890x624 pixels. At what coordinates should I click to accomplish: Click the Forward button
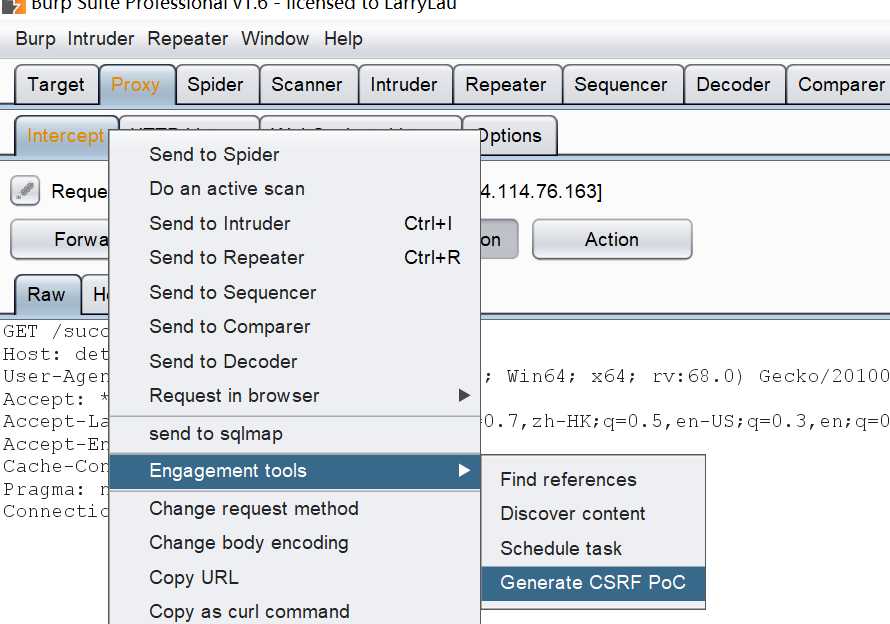60,239
